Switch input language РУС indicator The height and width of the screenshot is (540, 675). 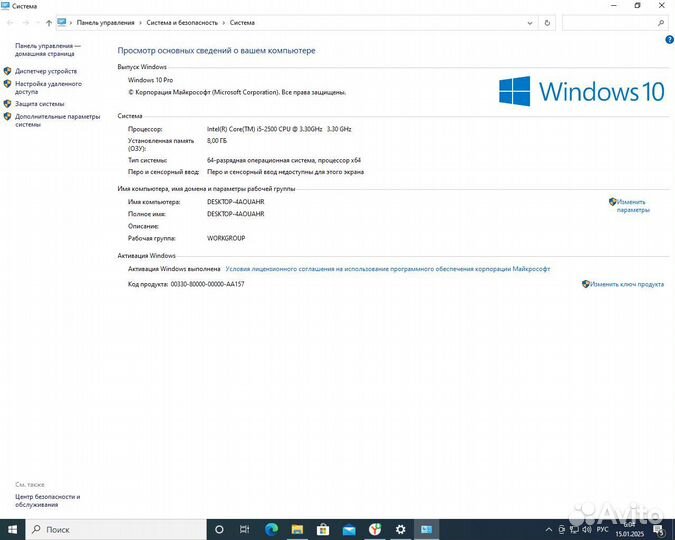click(x=603, y=529)
